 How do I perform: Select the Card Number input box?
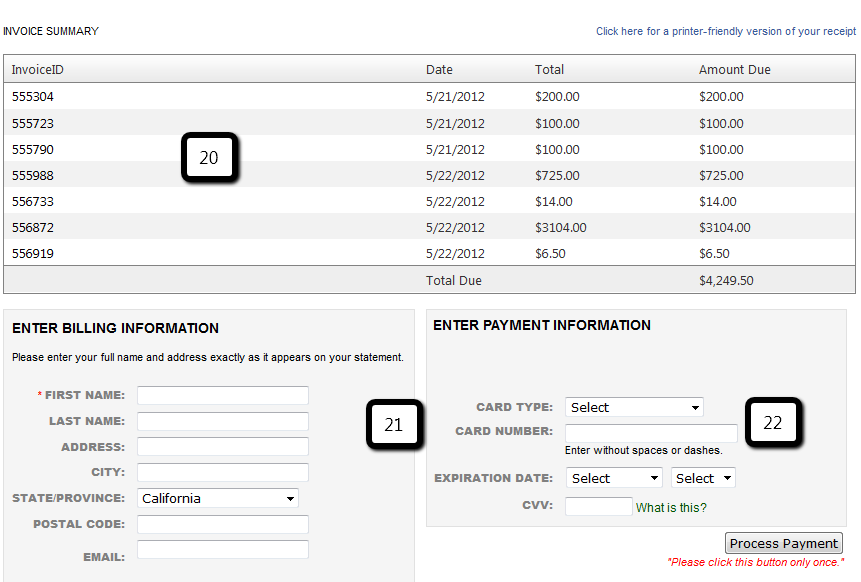coord(651,433)
